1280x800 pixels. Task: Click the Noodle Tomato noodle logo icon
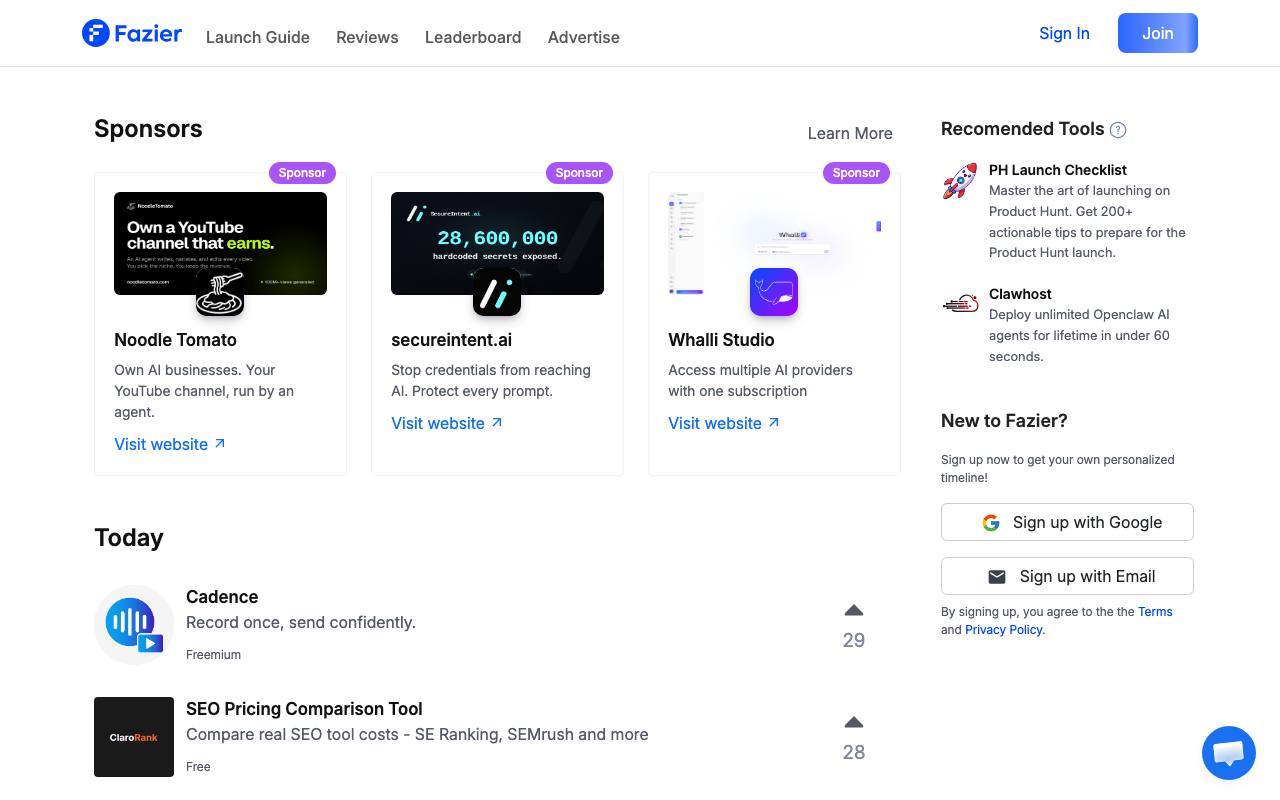point(220,292)
